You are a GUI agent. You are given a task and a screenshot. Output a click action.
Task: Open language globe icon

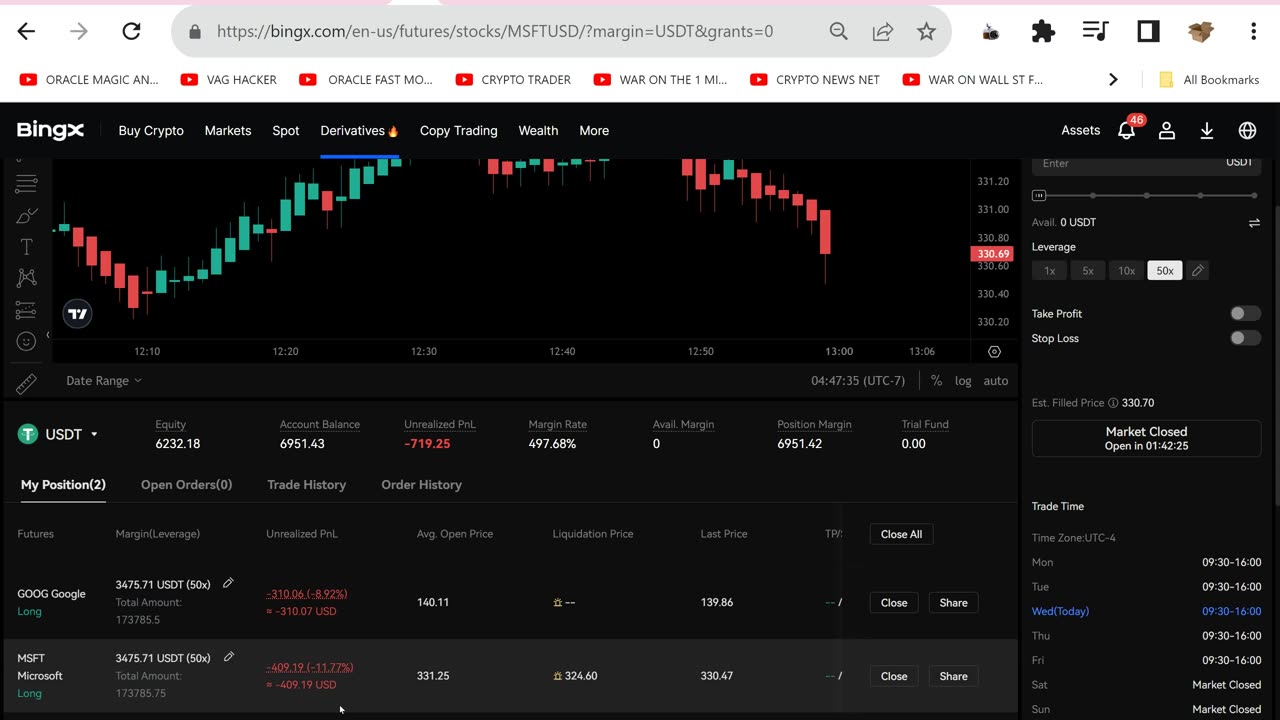[1247, 131]
